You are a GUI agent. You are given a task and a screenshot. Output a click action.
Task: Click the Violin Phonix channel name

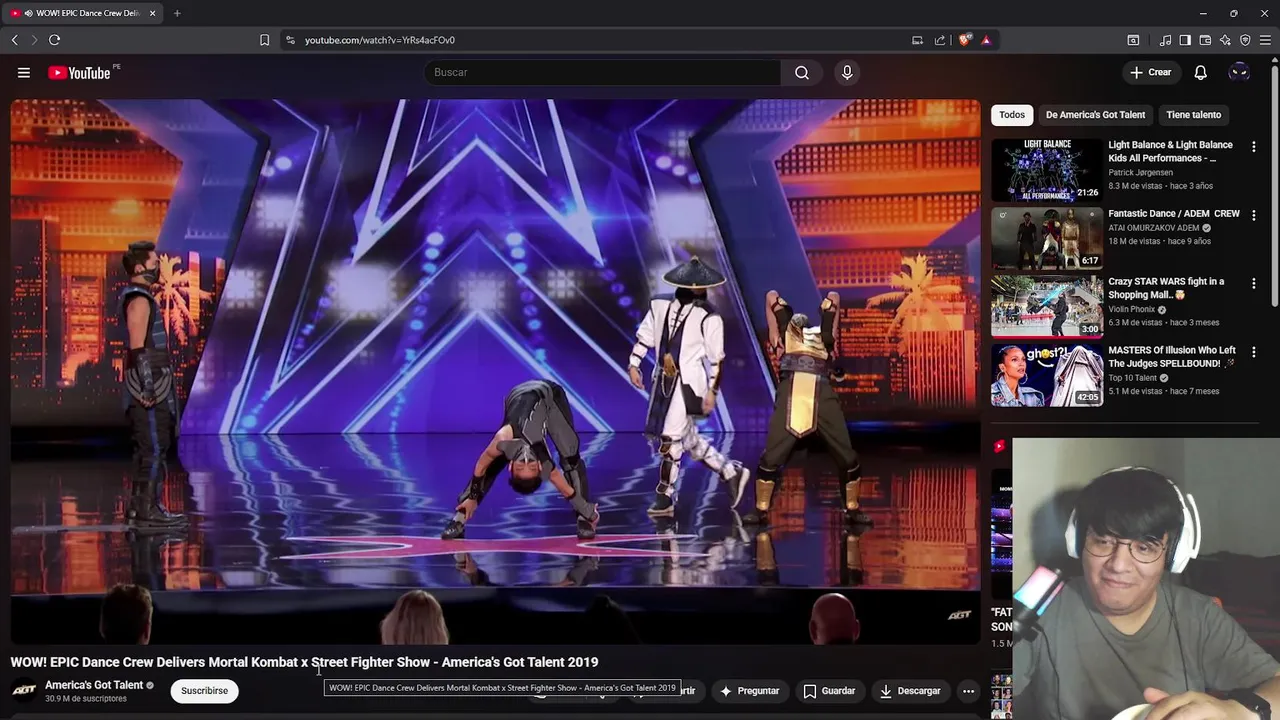point(1131,309)
